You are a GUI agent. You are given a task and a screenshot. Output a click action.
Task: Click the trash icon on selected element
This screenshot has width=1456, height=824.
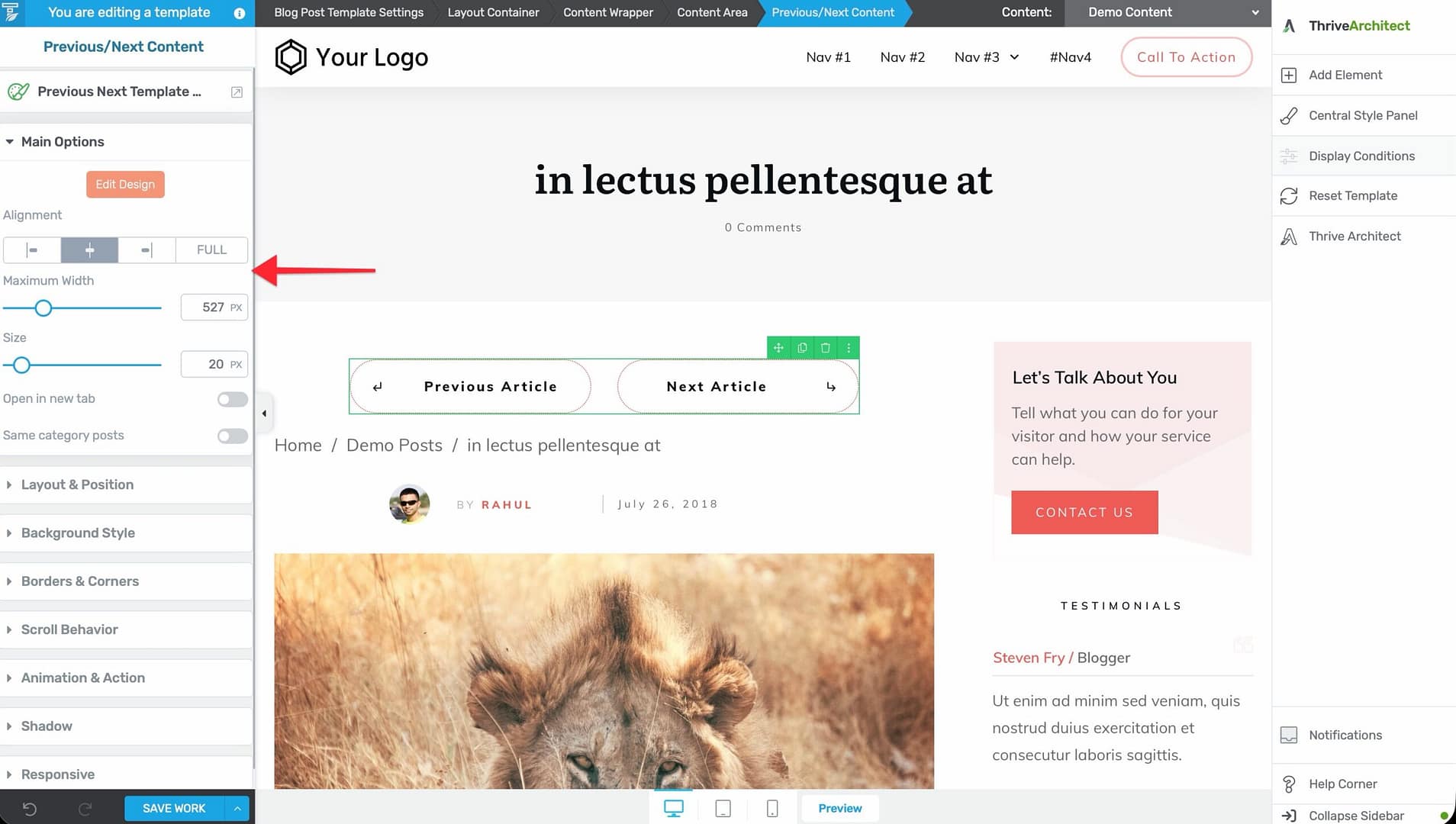click(825, 348)
